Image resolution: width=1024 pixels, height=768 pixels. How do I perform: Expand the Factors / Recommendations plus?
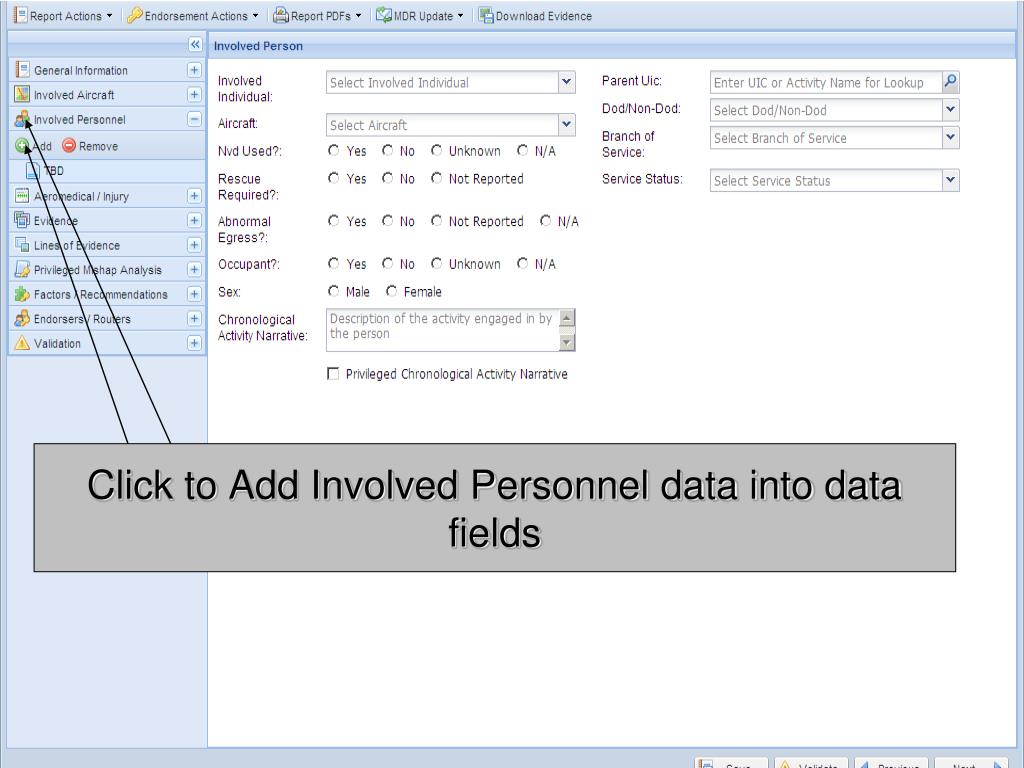(x=194, y=294)
